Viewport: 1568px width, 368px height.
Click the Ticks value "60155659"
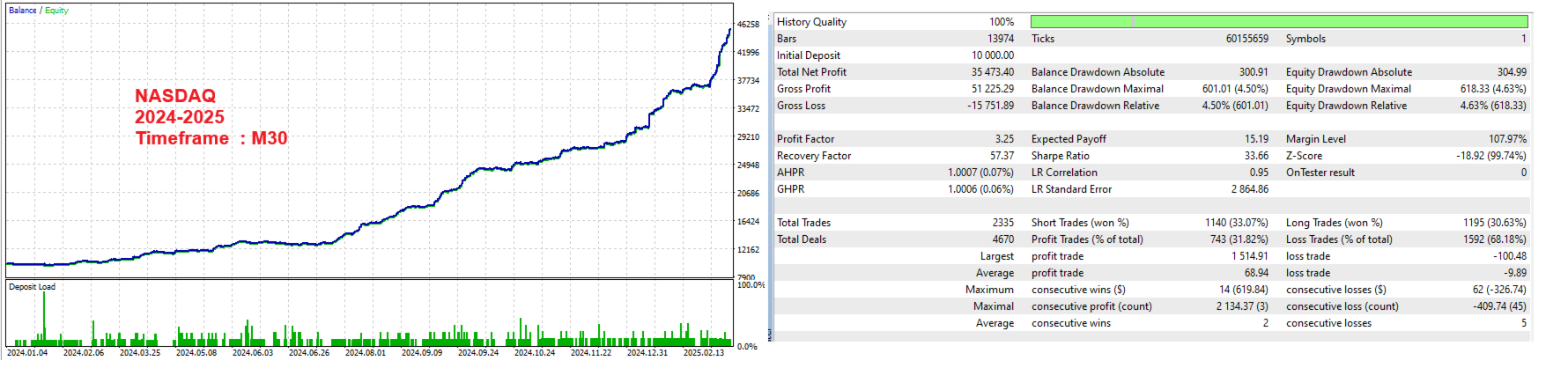[x=1247, y=39]
